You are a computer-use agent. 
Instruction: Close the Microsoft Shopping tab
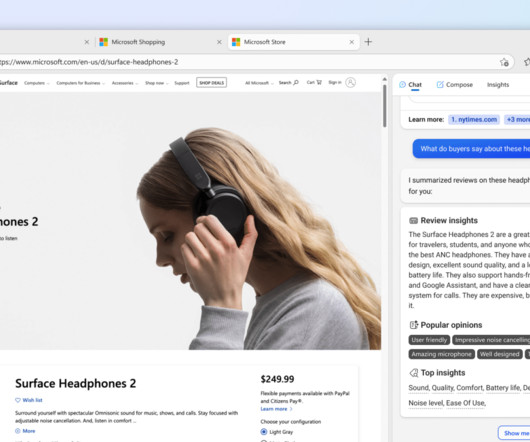pos(219,42)
